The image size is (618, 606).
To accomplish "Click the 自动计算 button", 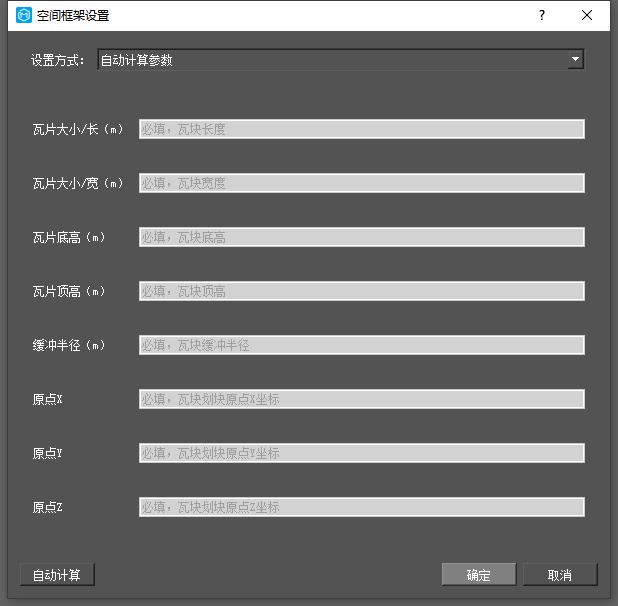I will (x=57, y=574).
